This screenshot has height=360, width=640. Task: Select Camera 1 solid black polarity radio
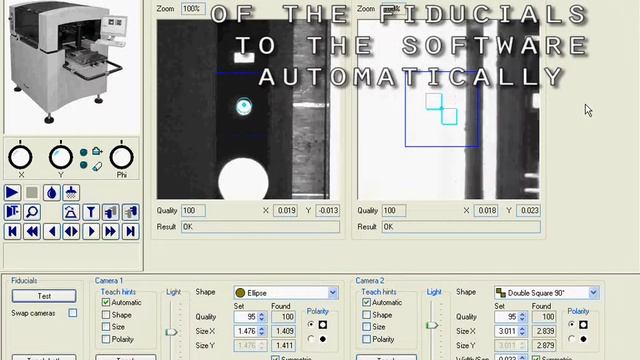coord(311,339)
